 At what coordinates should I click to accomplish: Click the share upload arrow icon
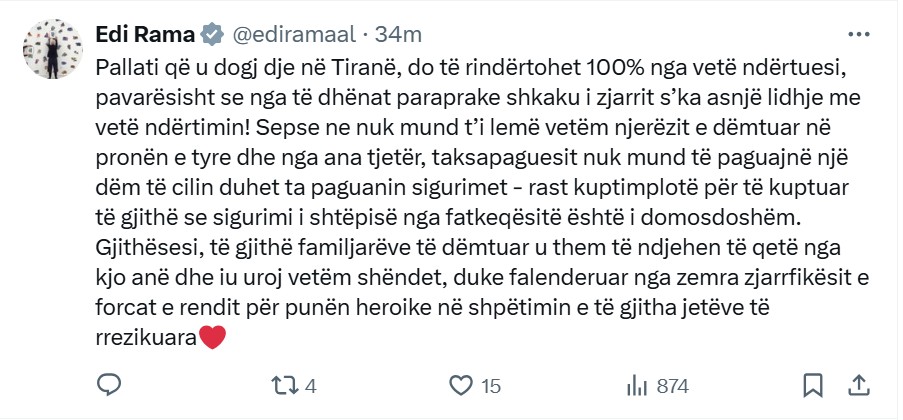[x=857, y=384]
